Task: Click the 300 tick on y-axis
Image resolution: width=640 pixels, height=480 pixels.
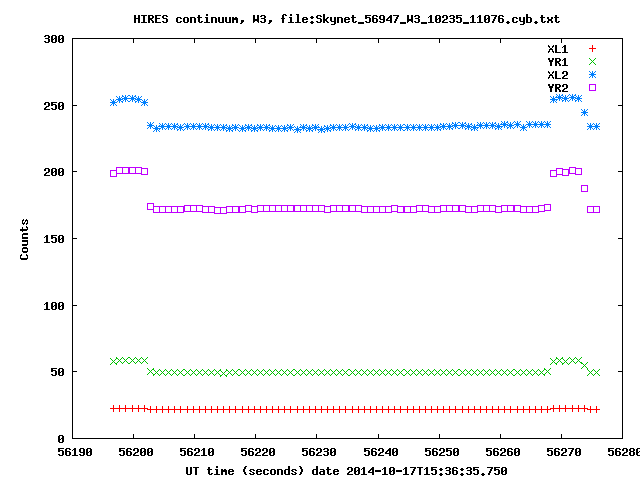Action: [x=54, y=39]
